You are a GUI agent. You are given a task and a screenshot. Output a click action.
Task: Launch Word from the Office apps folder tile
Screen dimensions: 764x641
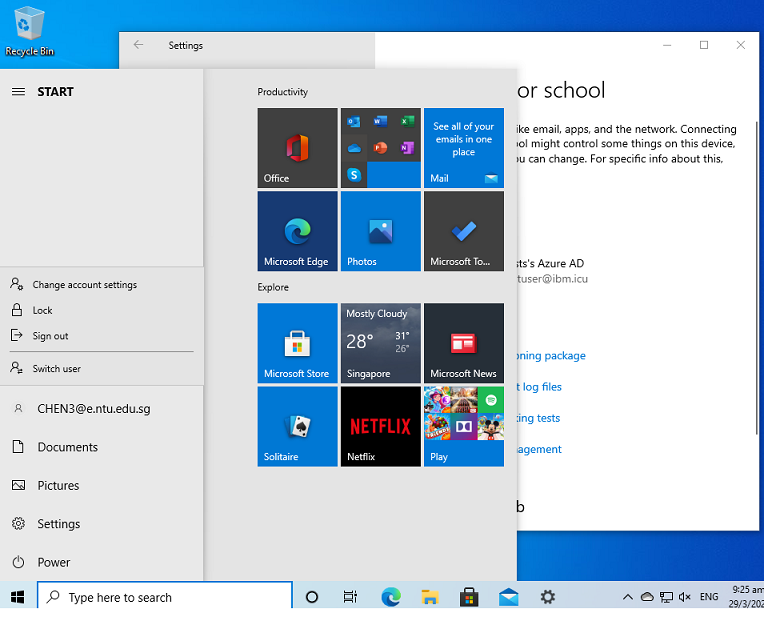click(380, 121)
